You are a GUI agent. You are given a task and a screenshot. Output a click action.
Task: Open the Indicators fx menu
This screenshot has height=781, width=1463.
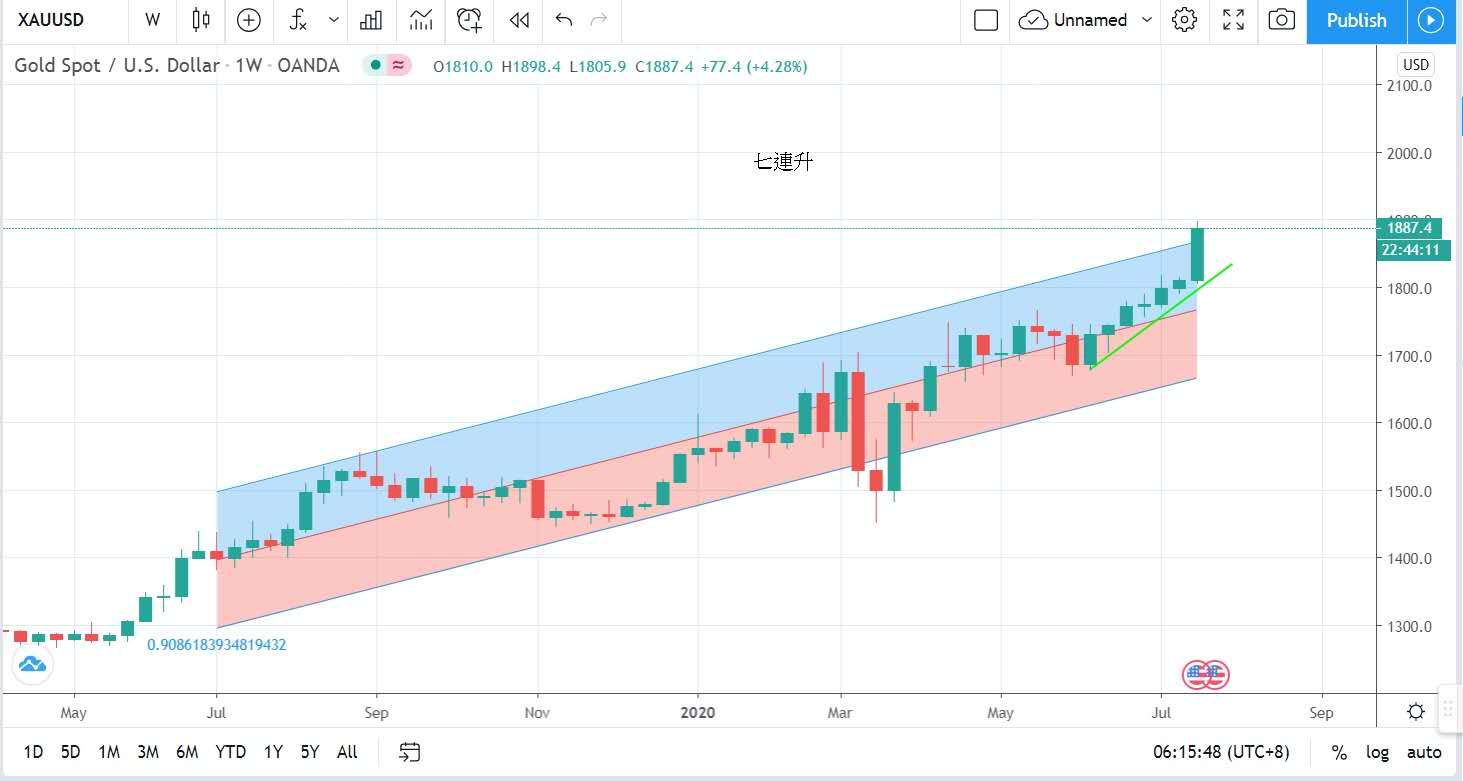coord(298,20)
